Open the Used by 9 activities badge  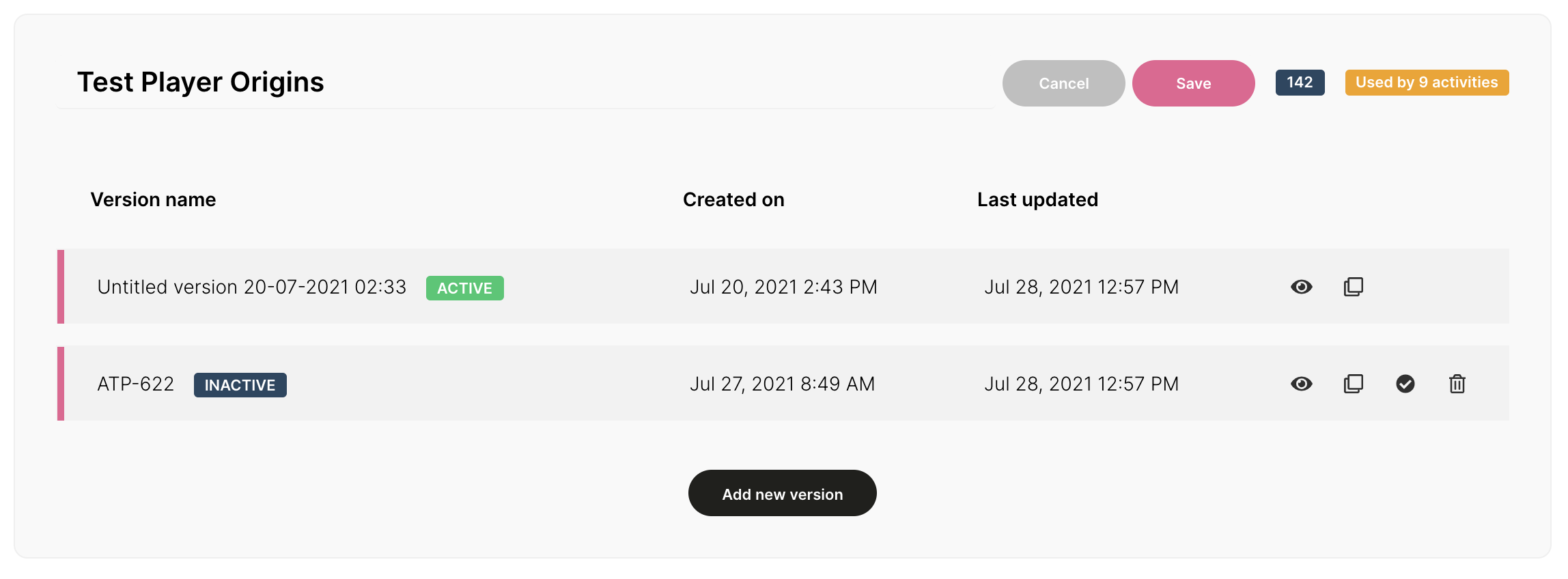tap(1427, 83)
